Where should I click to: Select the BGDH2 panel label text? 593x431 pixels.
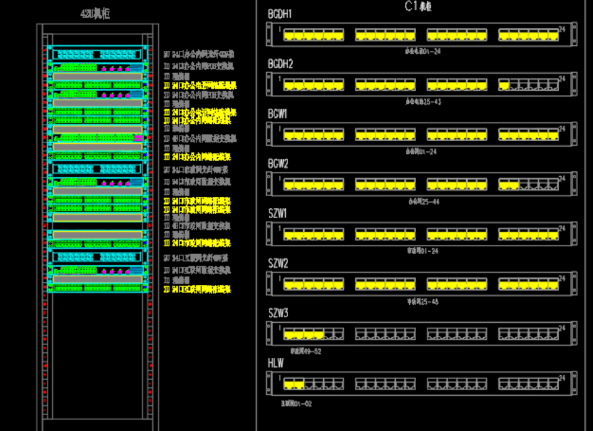pos(280,64)
